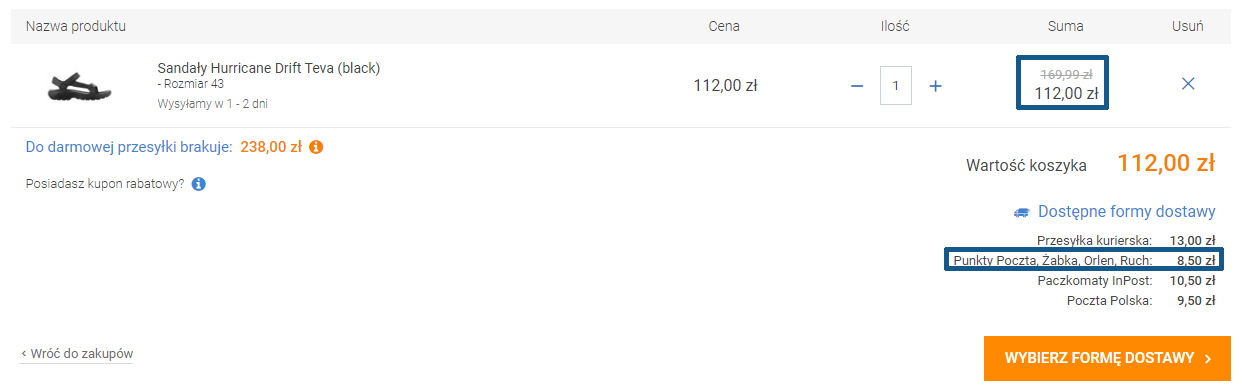Select the Przesyłka kurierska delivery option
The height and width of the screenshot is (388, 1242).
(x=1126, y=240)
